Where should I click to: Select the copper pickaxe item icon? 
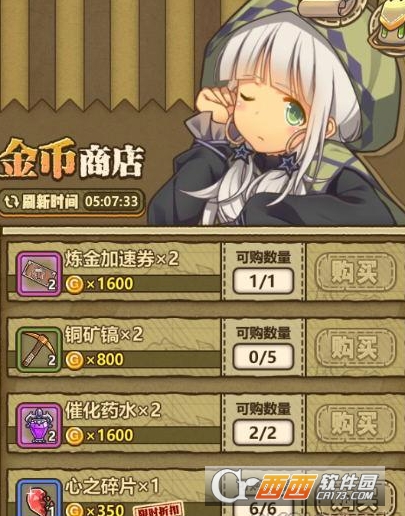(39, 350)
